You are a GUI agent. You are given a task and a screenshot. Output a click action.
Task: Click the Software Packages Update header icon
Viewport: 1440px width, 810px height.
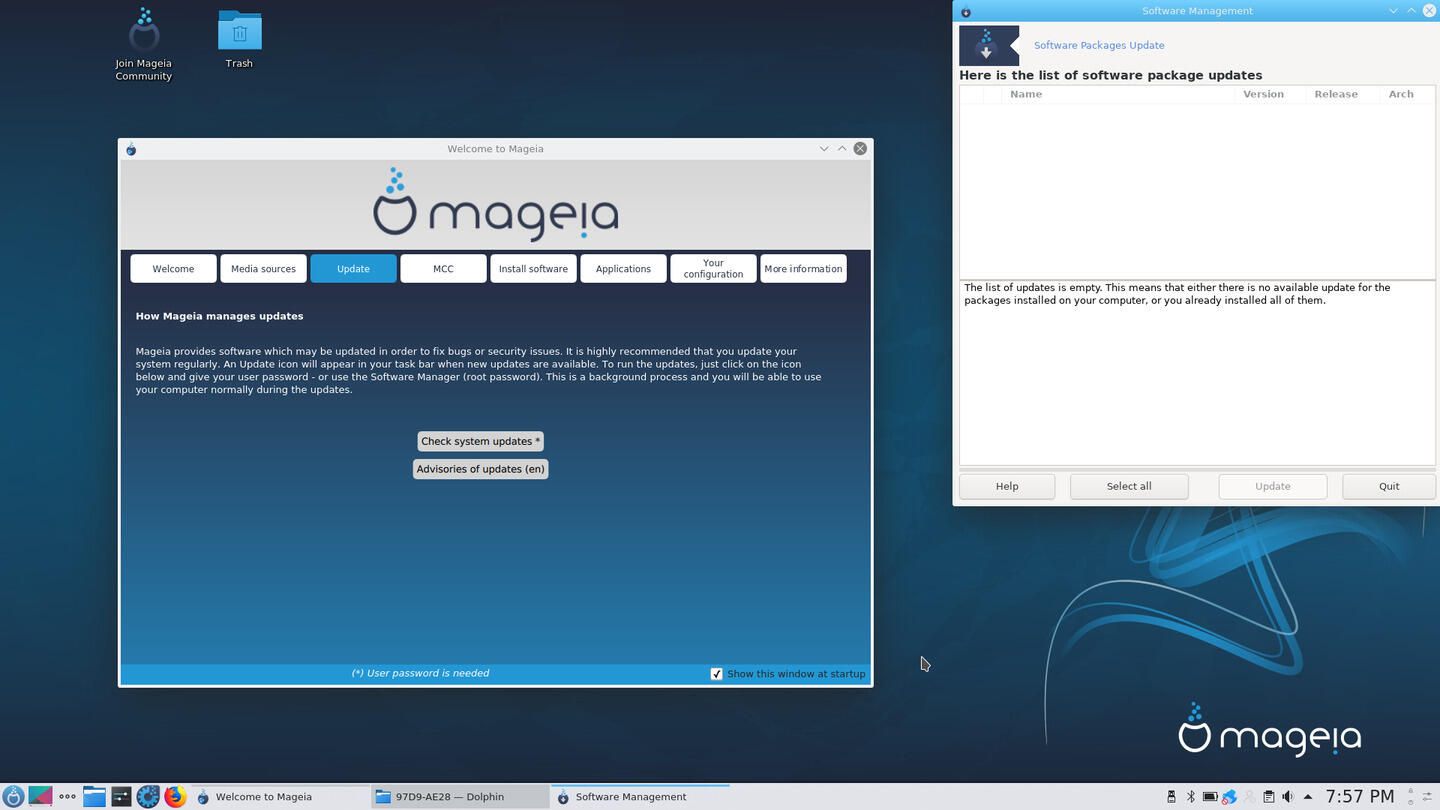pyautogui.click(x=988, y=46)
